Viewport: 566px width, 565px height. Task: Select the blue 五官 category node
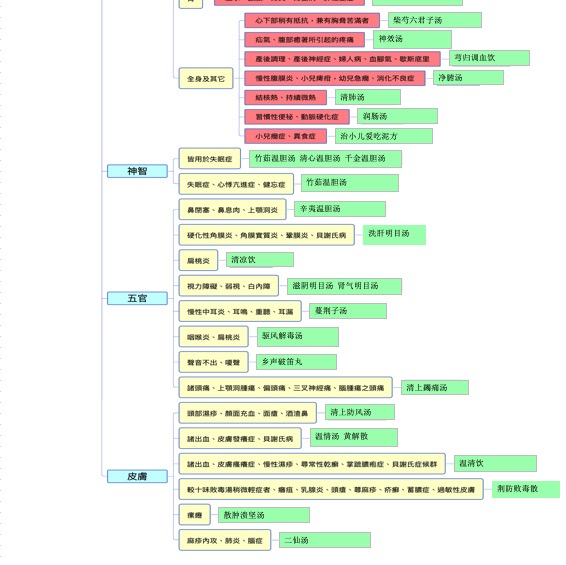pos(137,298)
